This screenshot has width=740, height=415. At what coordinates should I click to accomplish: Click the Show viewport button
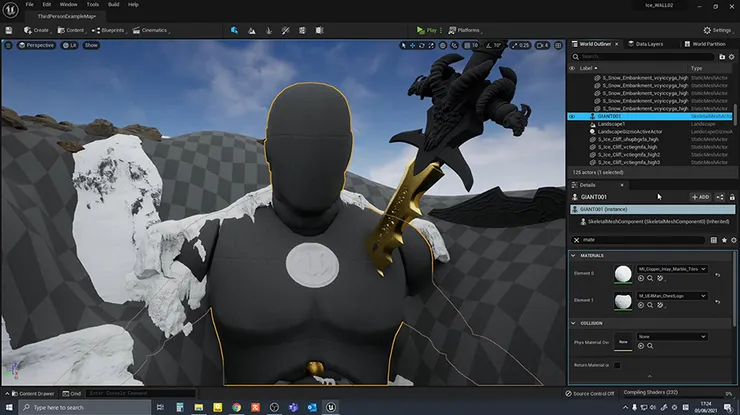point(91,45)
